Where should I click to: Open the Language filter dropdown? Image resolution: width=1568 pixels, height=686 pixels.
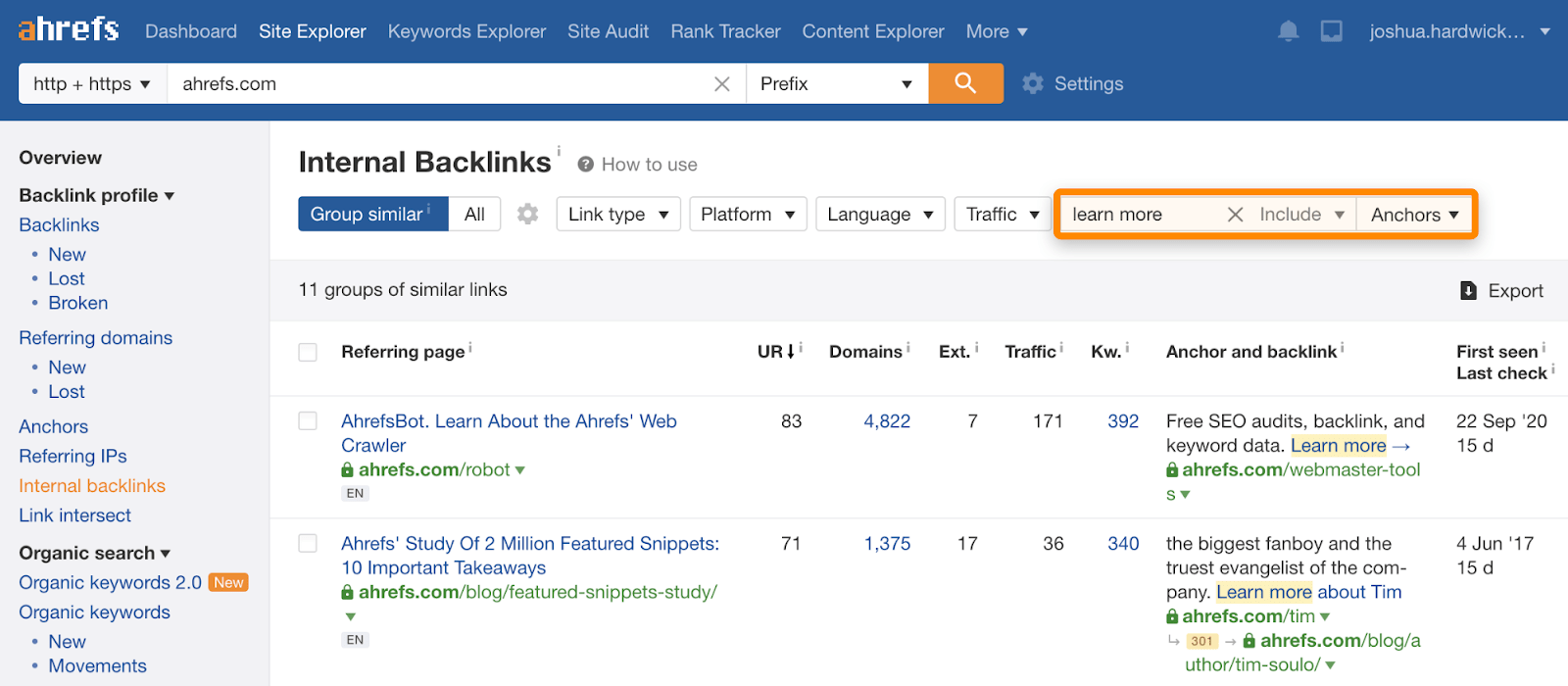point(880,214)
